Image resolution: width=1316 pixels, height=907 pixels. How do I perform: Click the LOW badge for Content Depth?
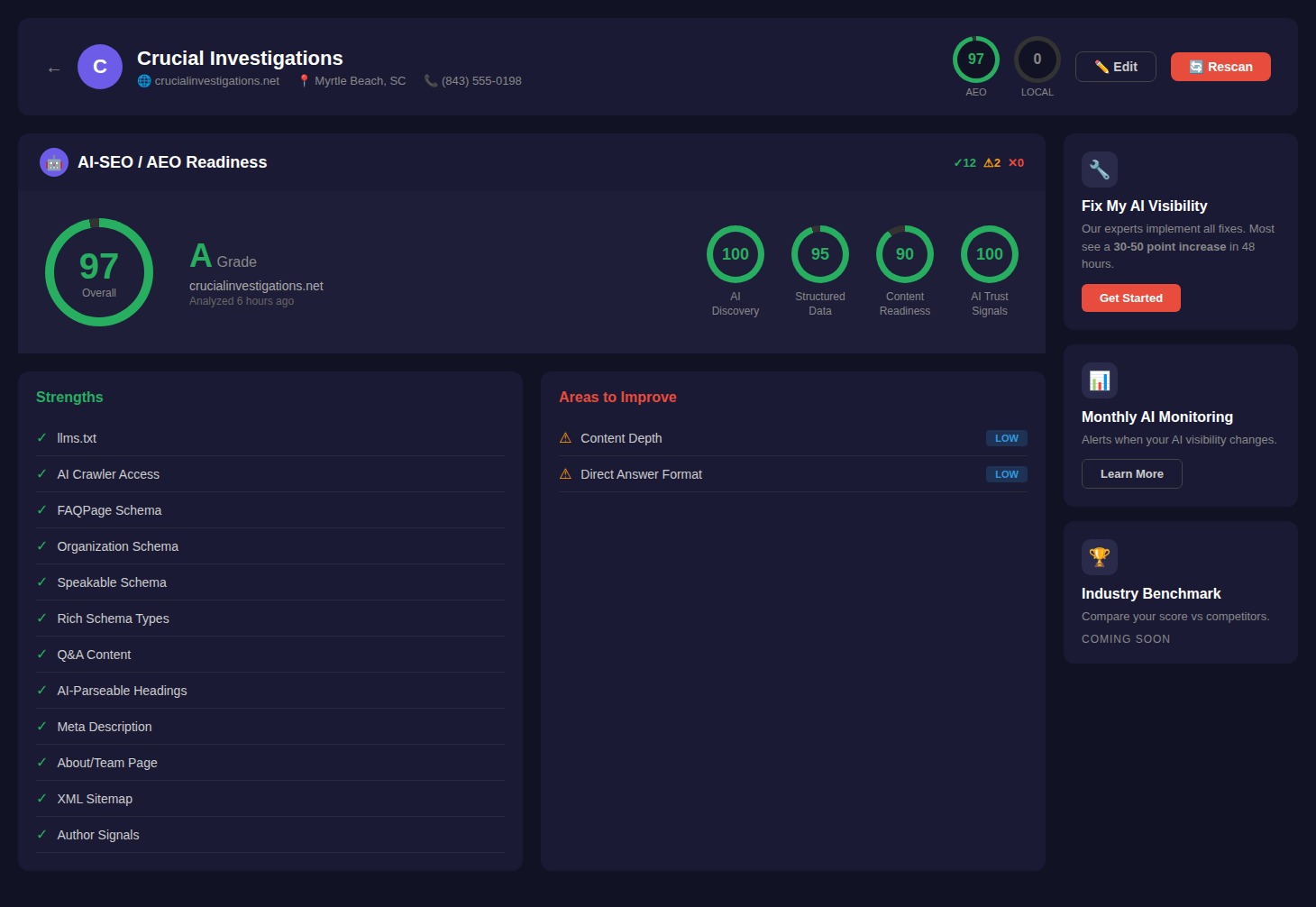(x=1006, y=438)
